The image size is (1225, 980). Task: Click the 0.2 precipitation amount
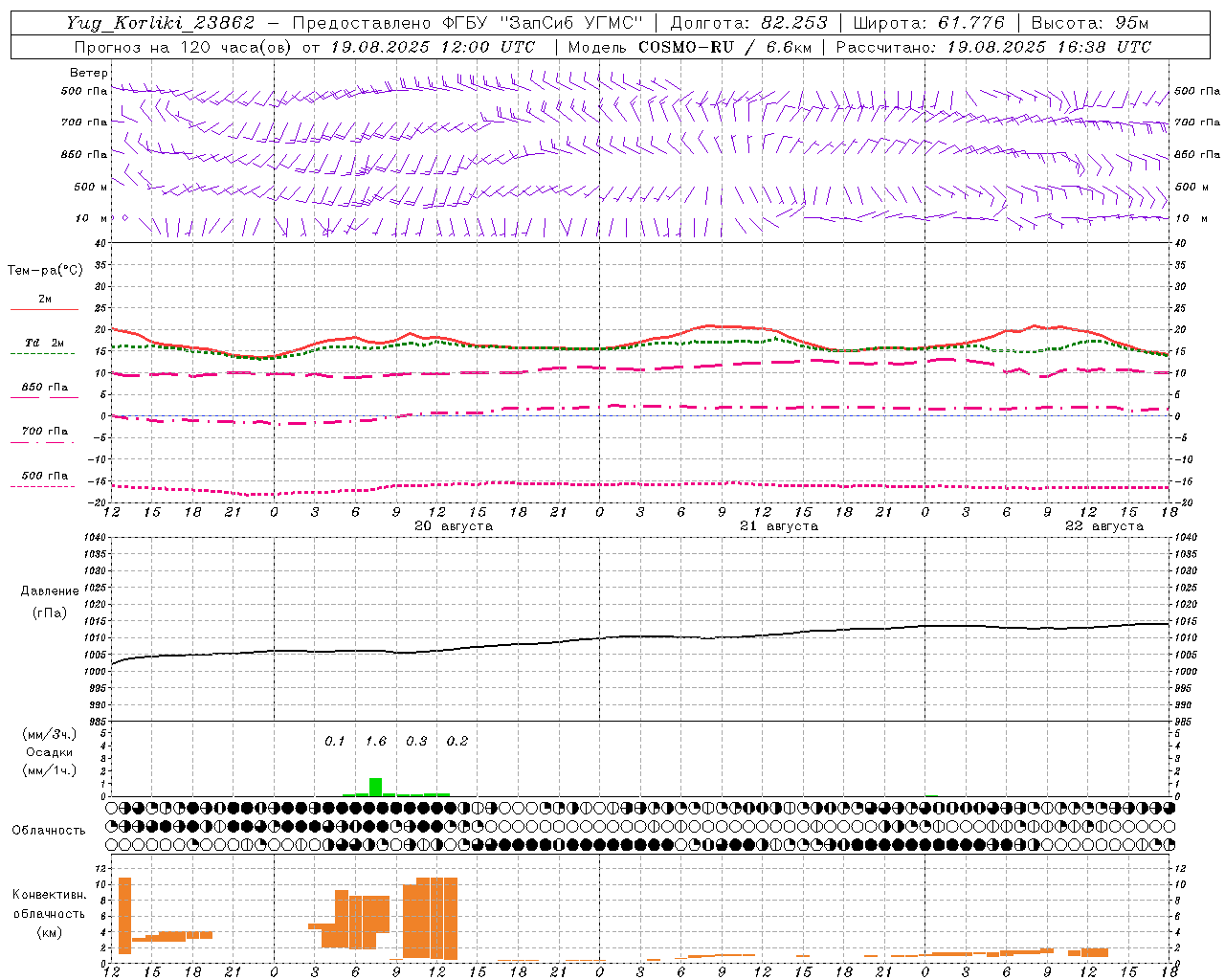click(457, 742)
